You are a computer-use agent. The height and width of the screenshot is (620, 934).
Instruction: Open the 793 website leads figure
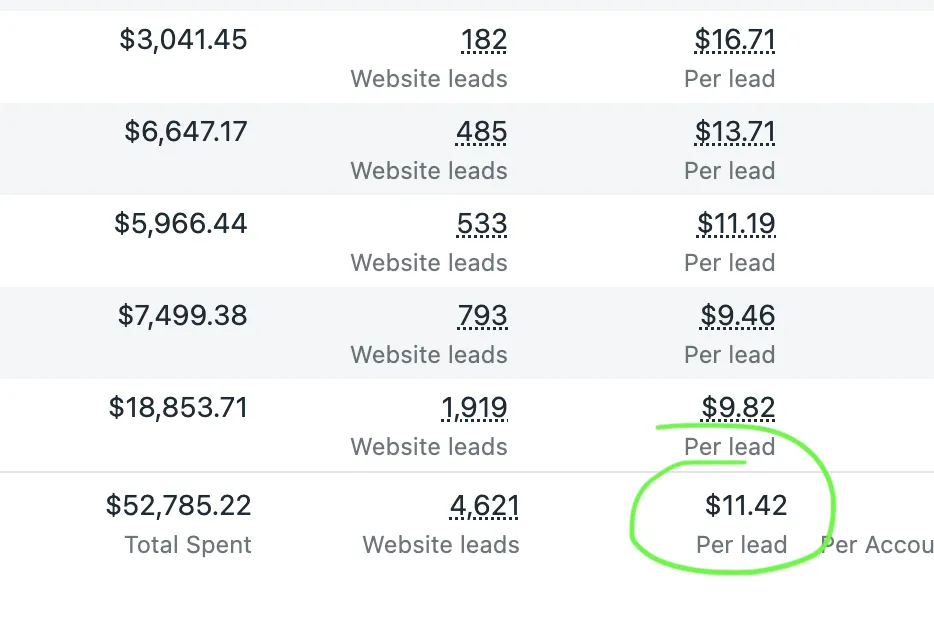[482, 316]
